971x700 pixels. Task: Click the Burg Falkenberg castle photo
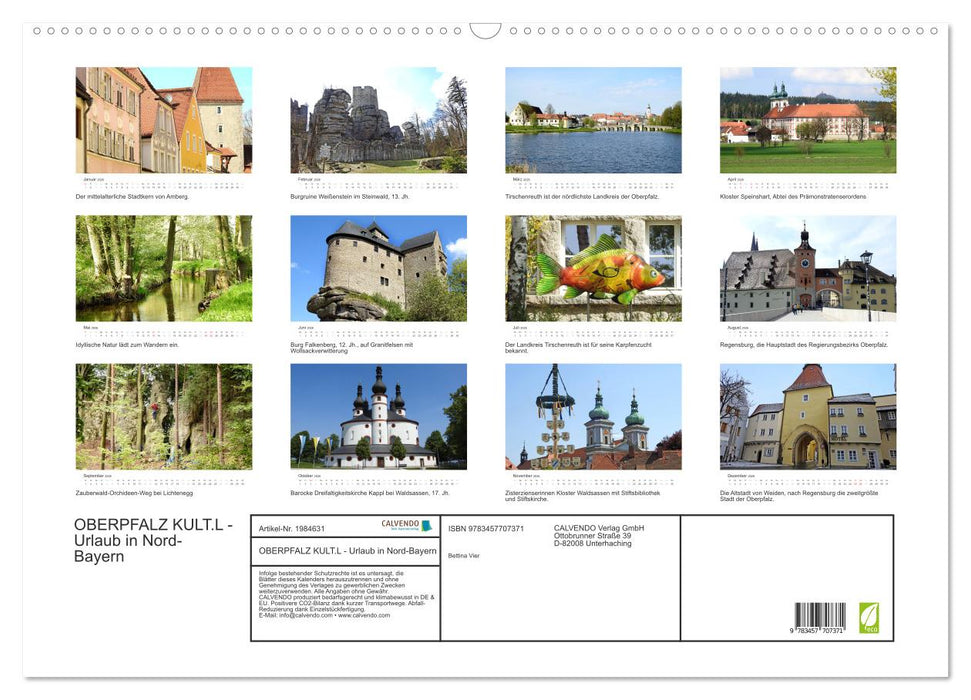point(378,270)
